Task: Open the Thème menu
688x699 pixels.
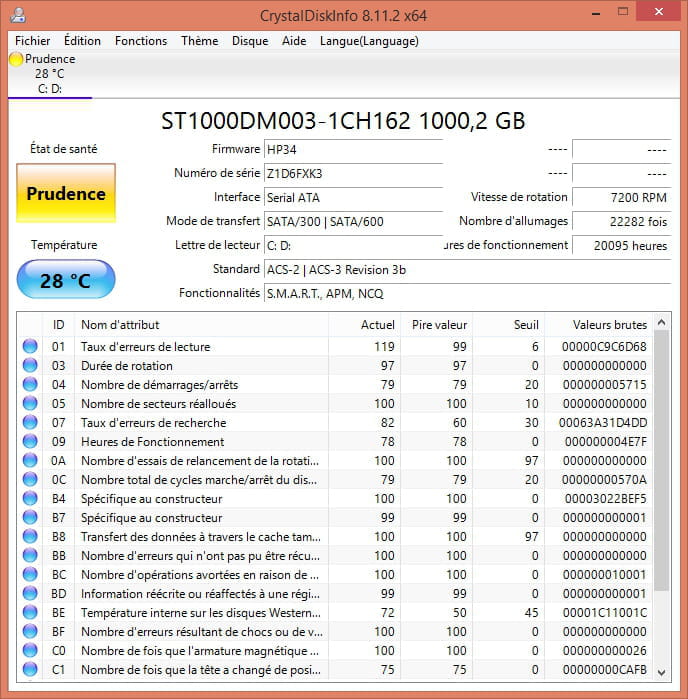Action: click(x=199, y=41)
